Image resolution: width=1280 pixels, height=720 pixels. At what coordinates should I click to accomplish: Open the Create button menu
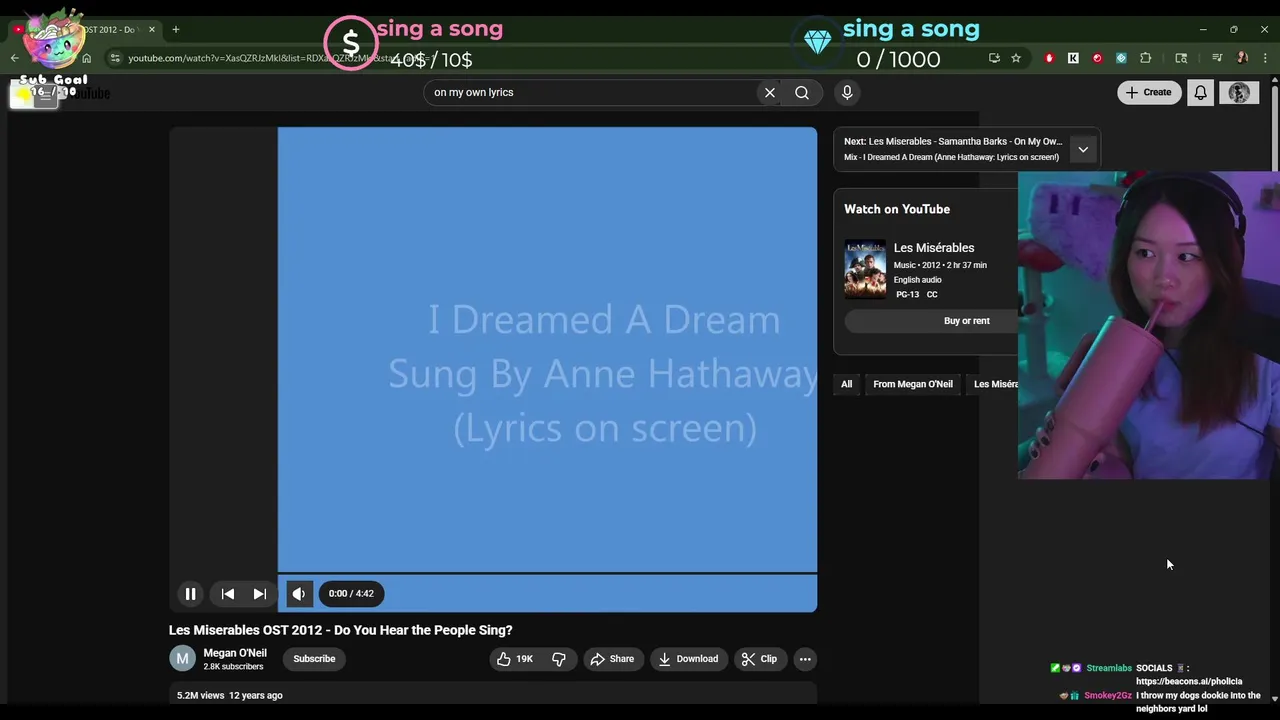pyautogui.click(x=1149, y=93)
